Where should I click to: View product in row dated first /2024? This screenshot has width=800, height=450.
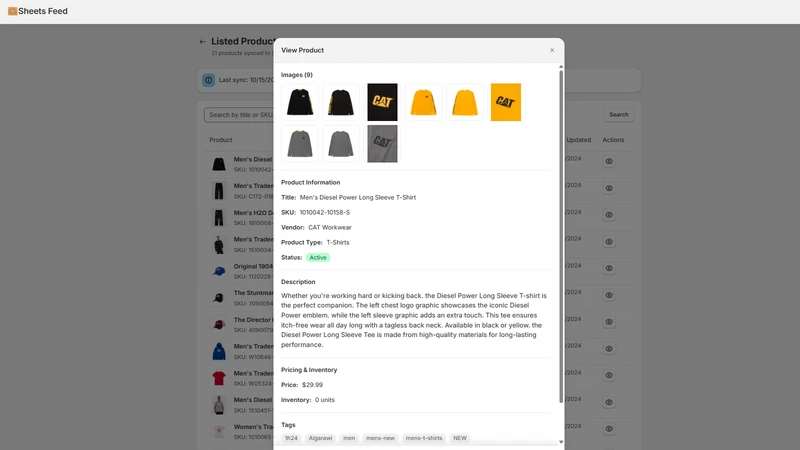click(609, 161)
